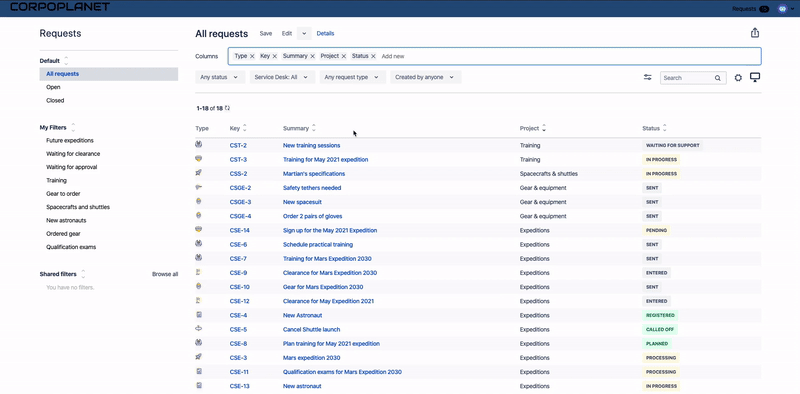Open the Details link
The width and height of the screenshot is (800, 394).
pos(326,34)
